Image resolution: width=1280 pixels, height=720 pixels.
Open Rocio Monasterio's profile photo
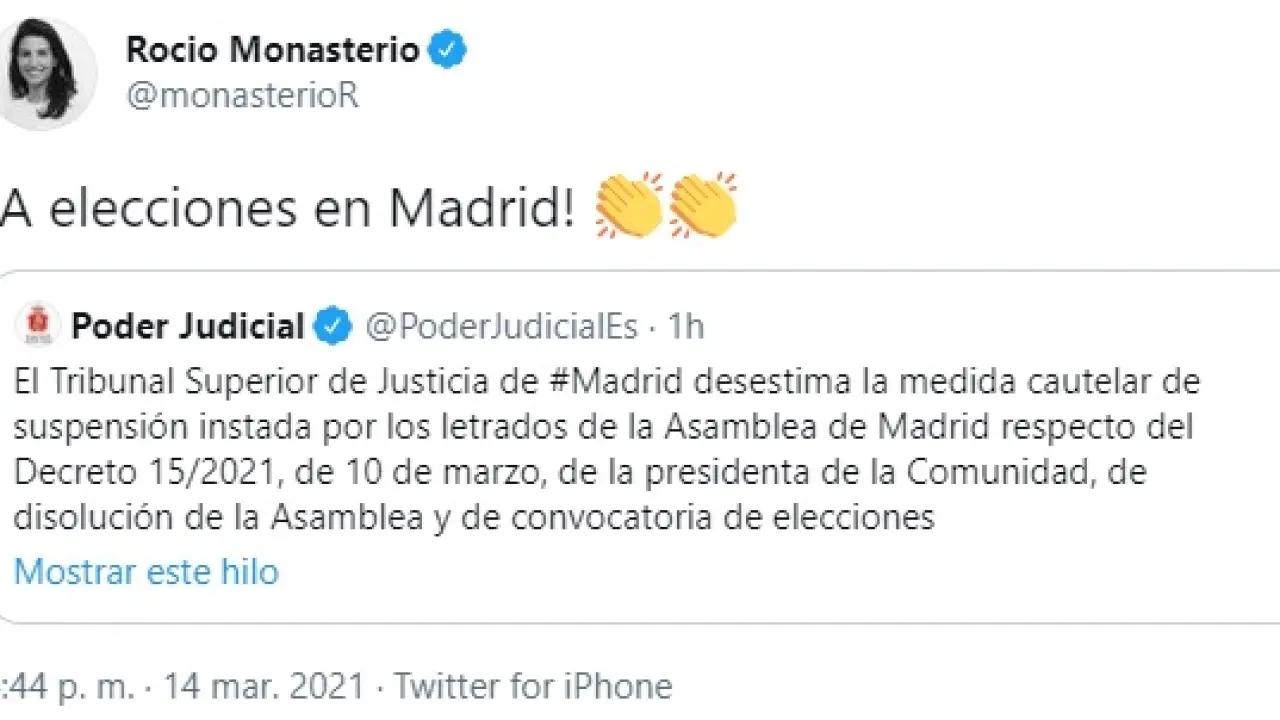click(x=44, y=72)
